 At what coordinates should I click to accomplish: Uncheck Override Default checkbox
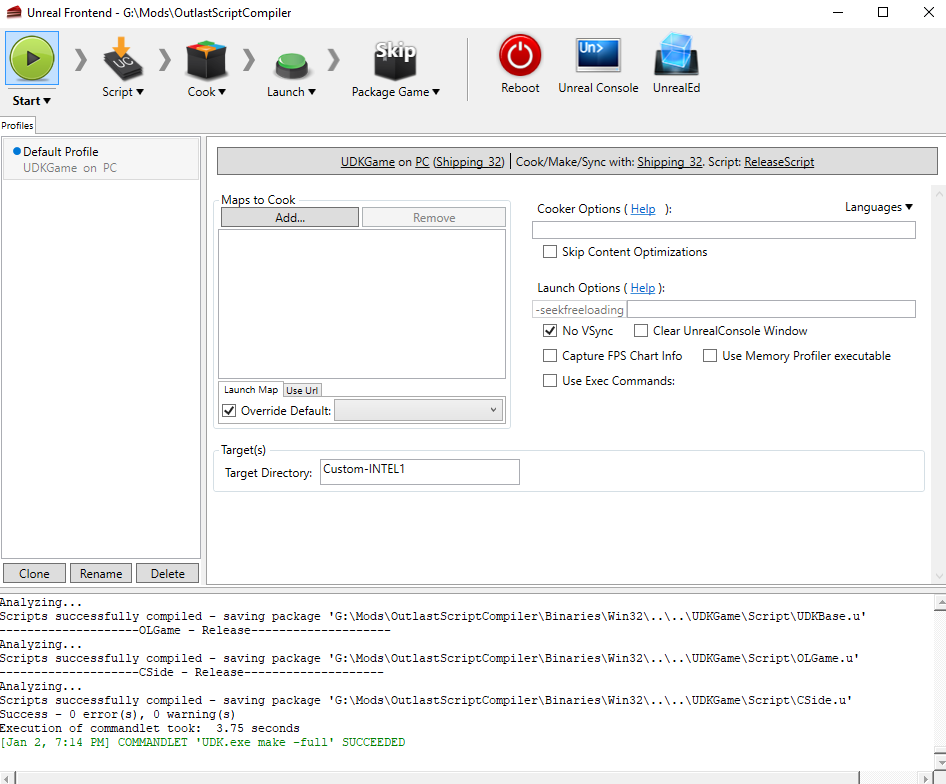pos(229,410)
